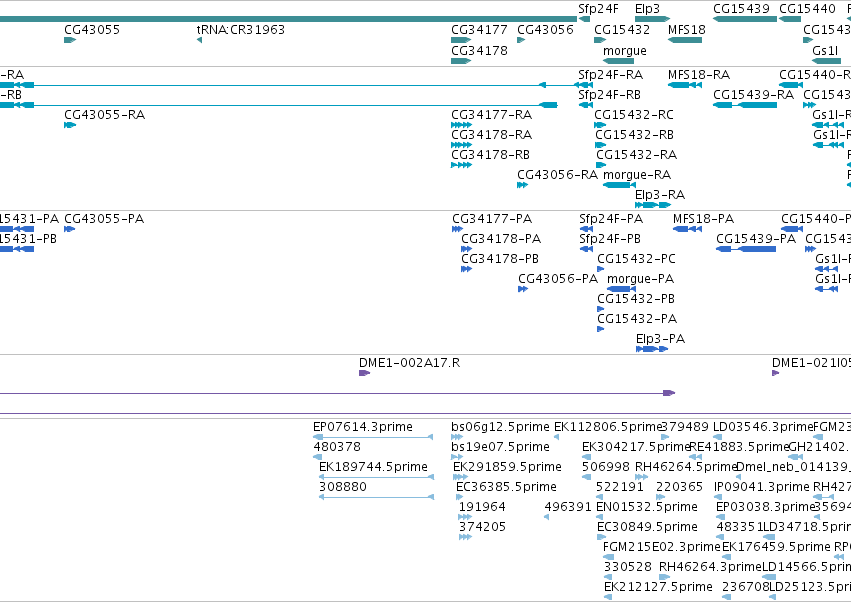Open the CG43056-RA transcript label
This screenshot has width=851, height=602.
[557, 175]
